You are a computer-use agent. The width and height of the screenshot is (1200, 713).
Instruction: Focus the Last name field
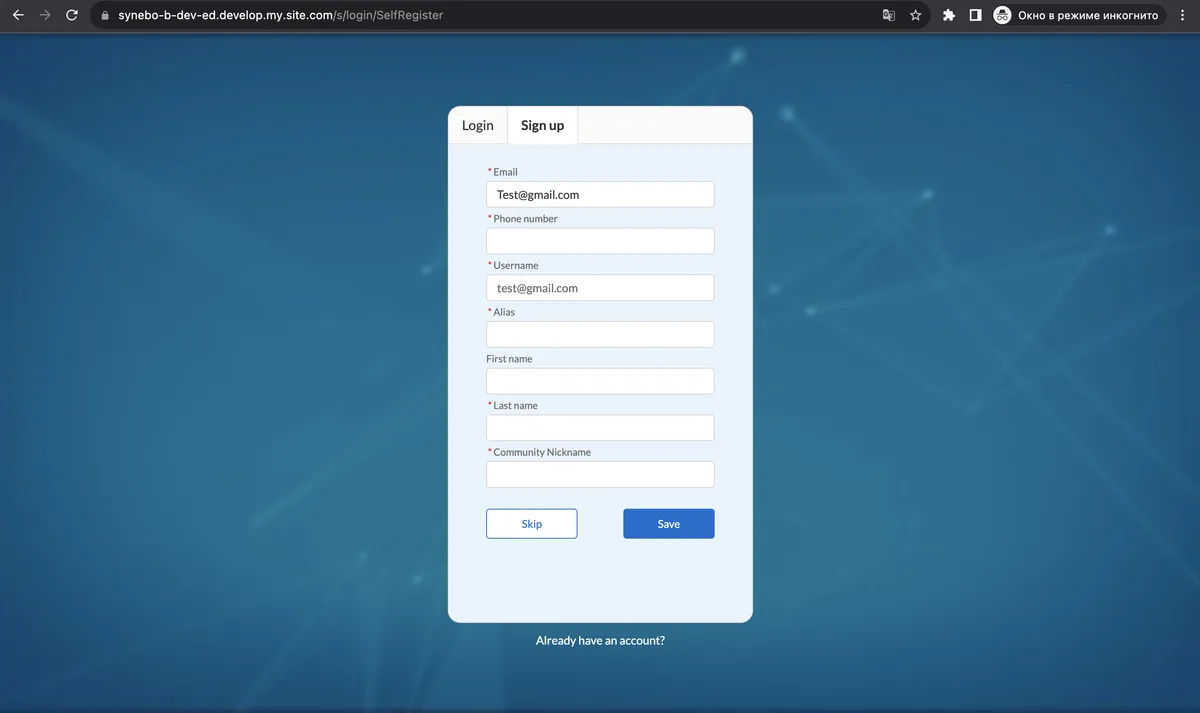point(600,428)
